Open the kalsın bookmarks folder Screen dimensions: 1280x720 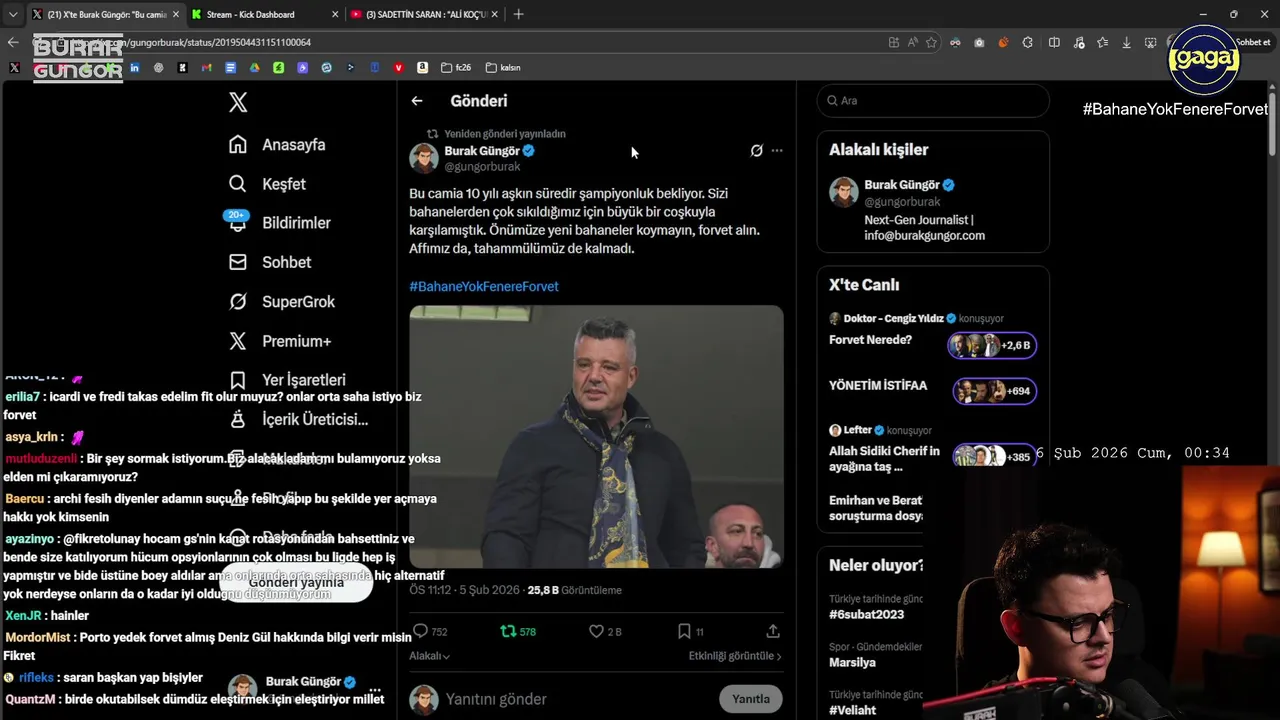(503, 67)
